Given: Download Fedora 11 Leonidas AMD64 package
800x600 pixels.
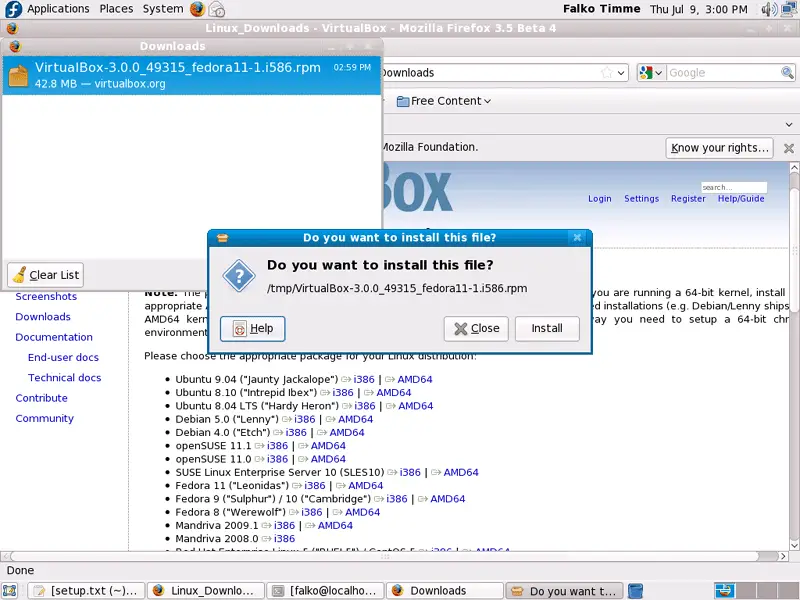Looking at the screenshot, I should coord(365,486).
